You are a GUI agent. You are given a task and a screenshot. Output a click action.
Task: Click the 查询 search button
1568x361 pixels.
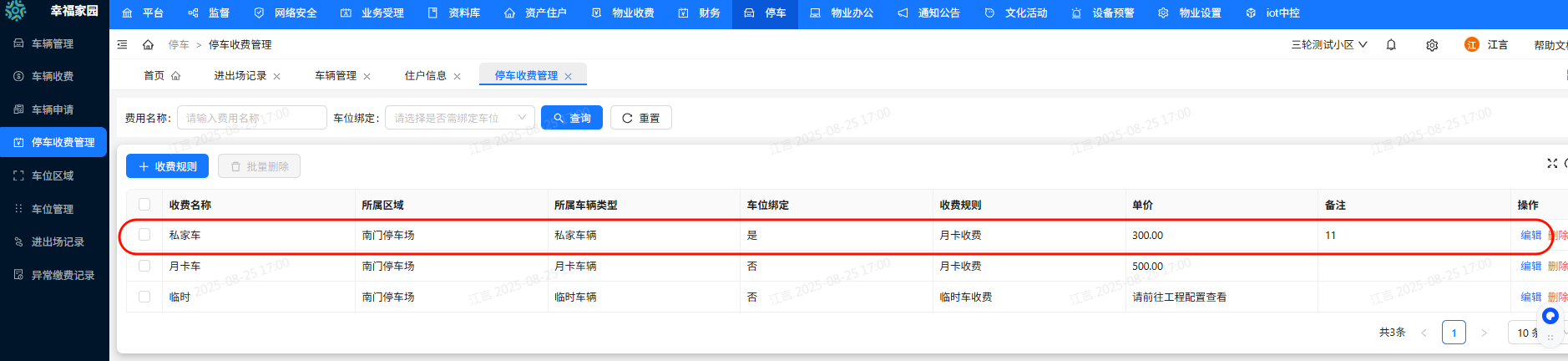pyautogui.click(x=572, y=118)
